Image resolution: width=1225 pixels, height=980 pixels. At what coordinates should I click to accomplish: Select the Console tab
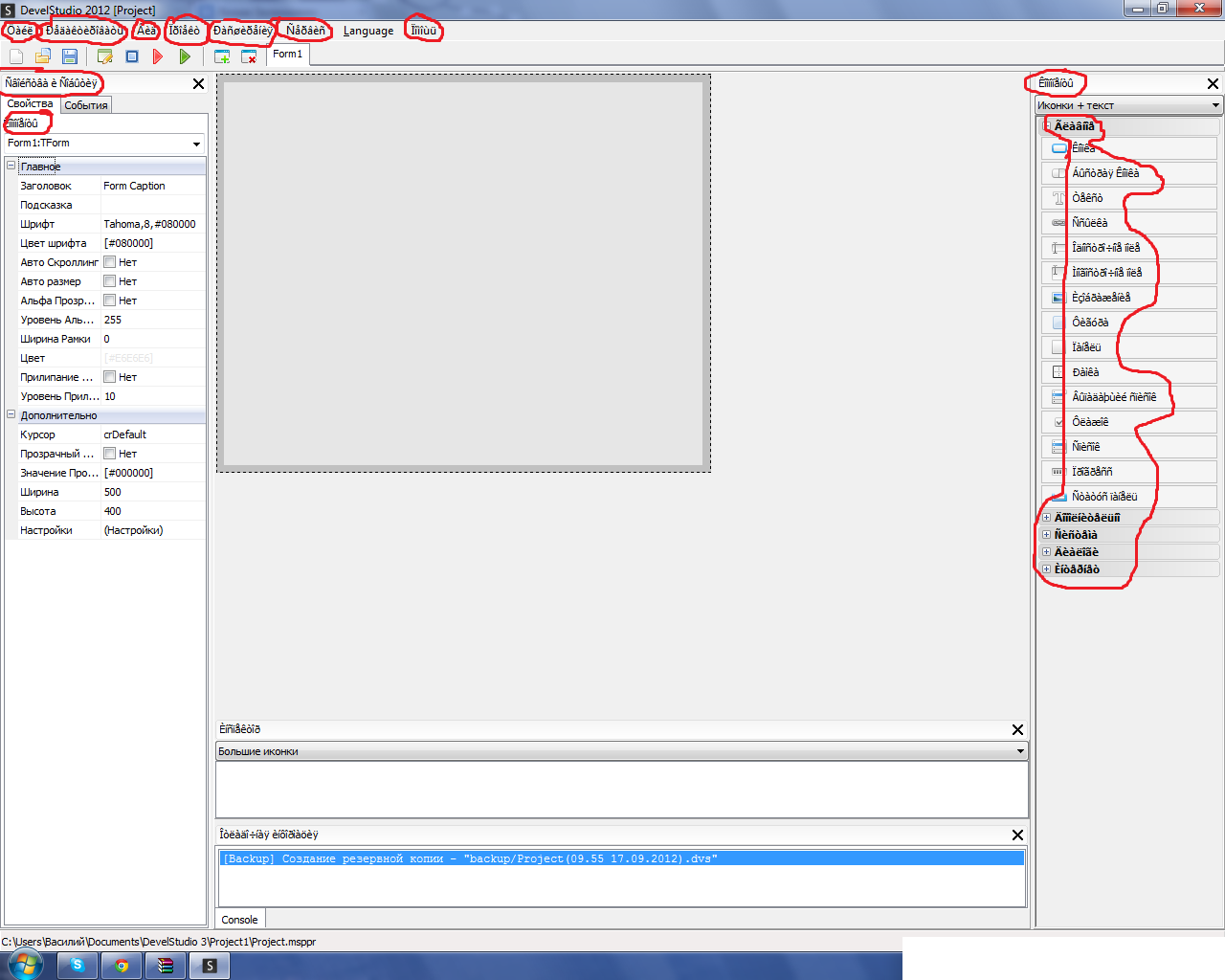(x=240, y=920)
